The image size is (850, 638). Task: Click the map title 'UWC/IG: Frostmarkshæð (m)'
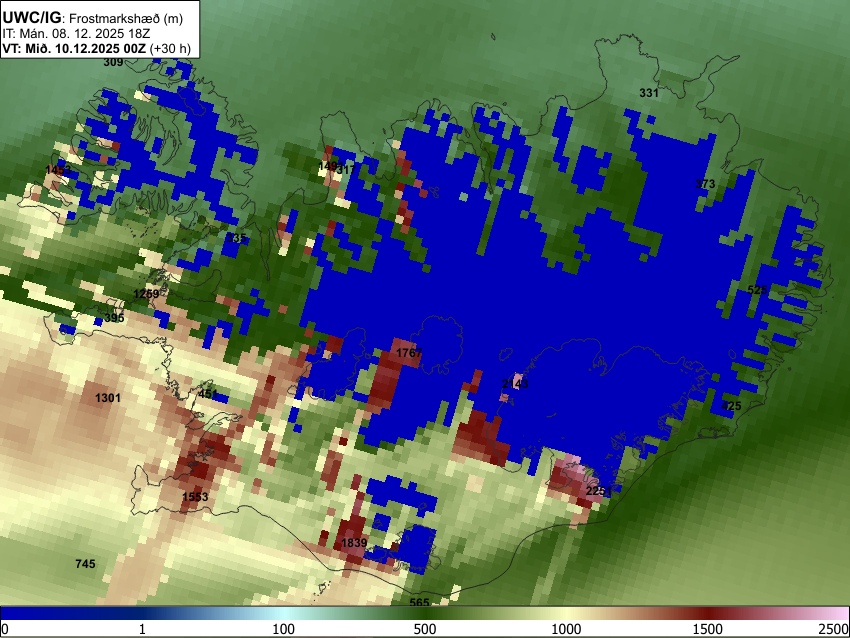[93, 18]
